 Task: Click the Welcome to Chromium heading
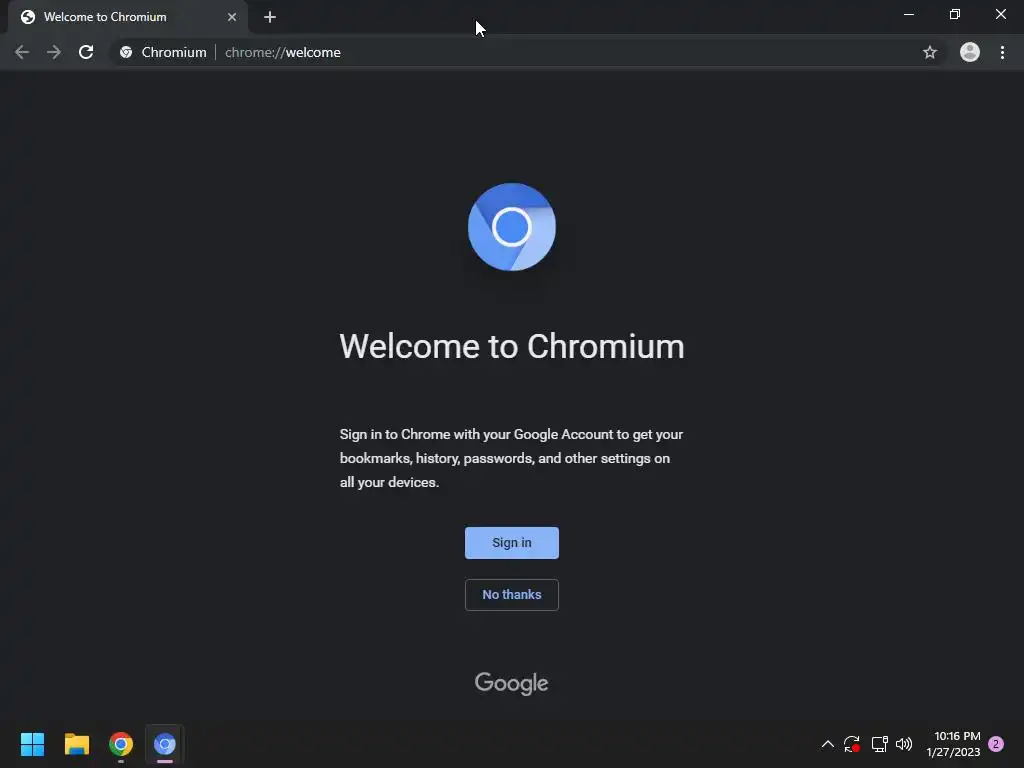point(512,346)
